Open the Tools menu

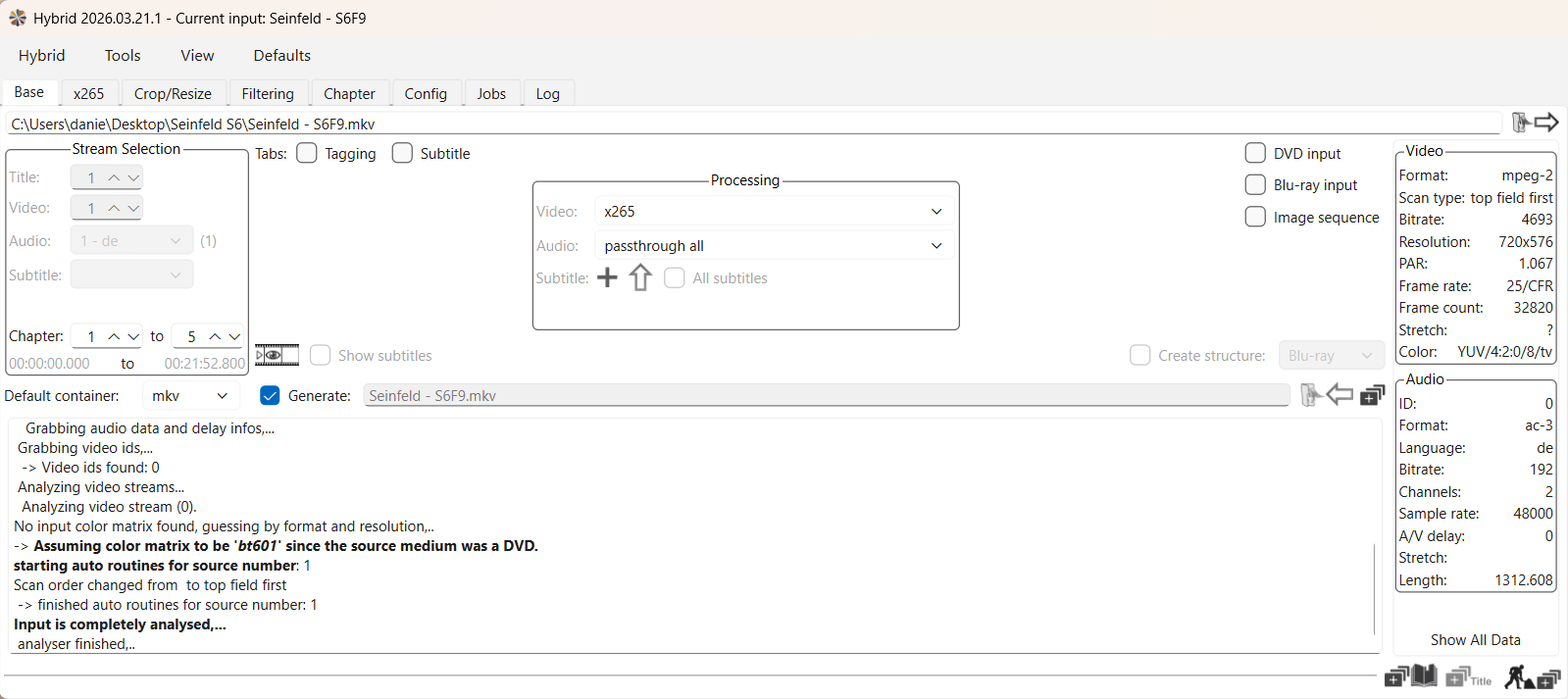pyautogui.click(x=123, y=55)
